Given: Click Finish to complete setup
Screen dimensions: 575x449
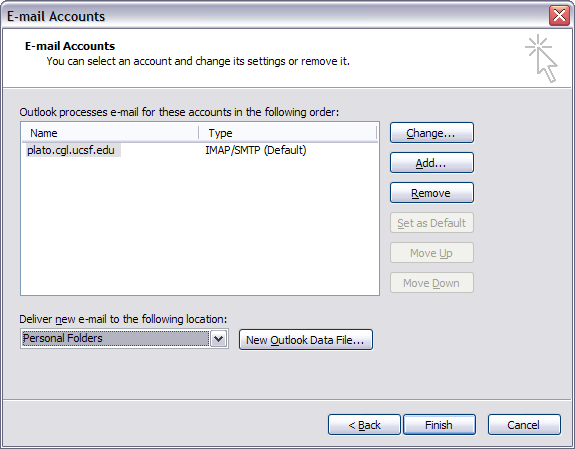Looking at the screenshot, I should [439, 425].
